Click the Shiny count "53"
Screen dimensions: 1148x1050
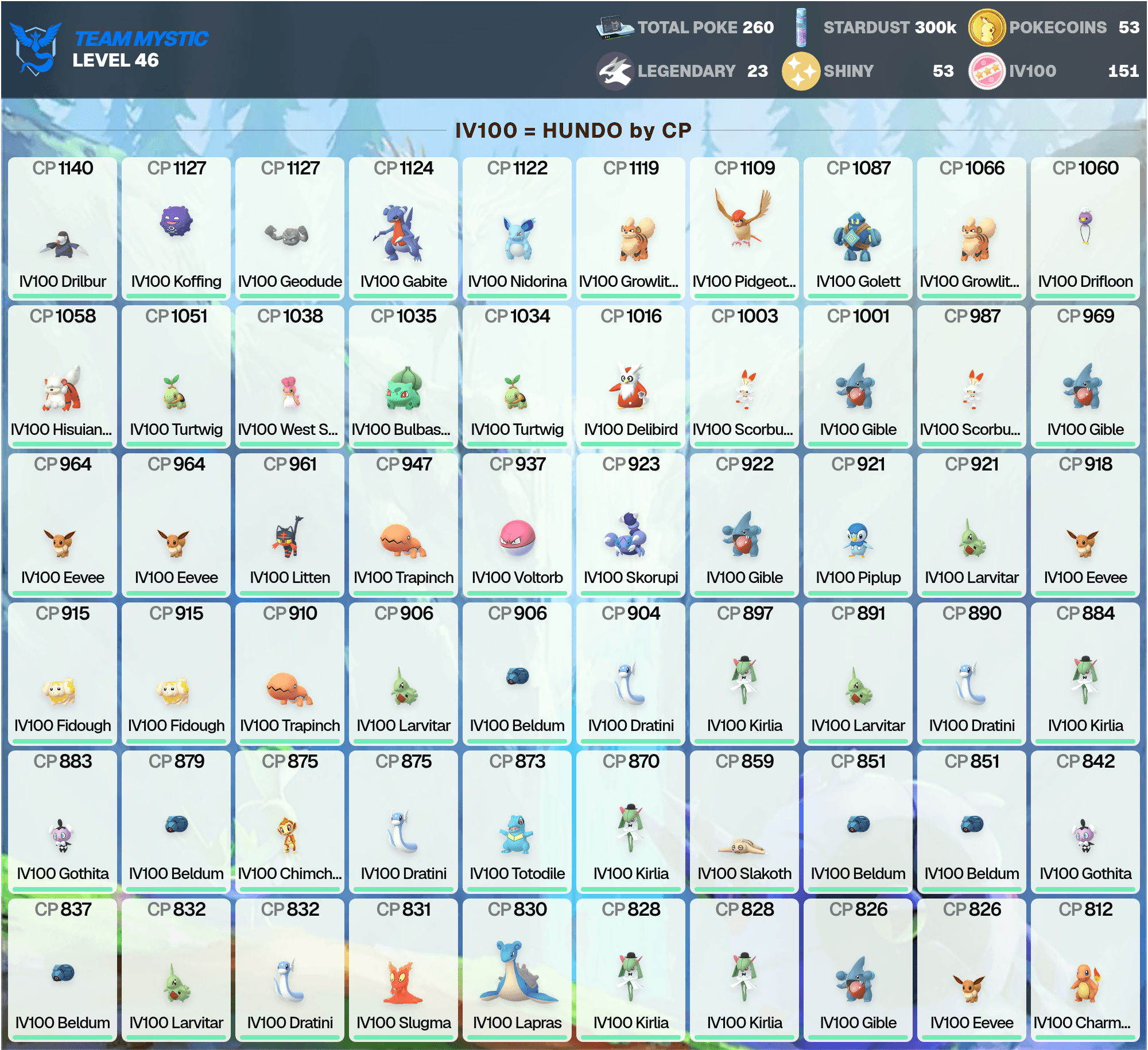coord(943,71)
